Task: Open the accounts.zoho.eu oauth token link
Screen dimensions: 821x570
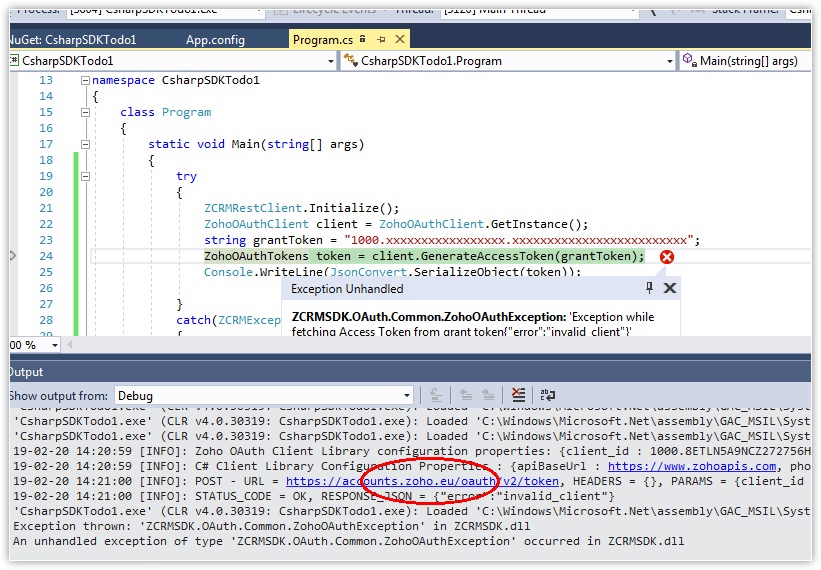Action: coord(422,481)
